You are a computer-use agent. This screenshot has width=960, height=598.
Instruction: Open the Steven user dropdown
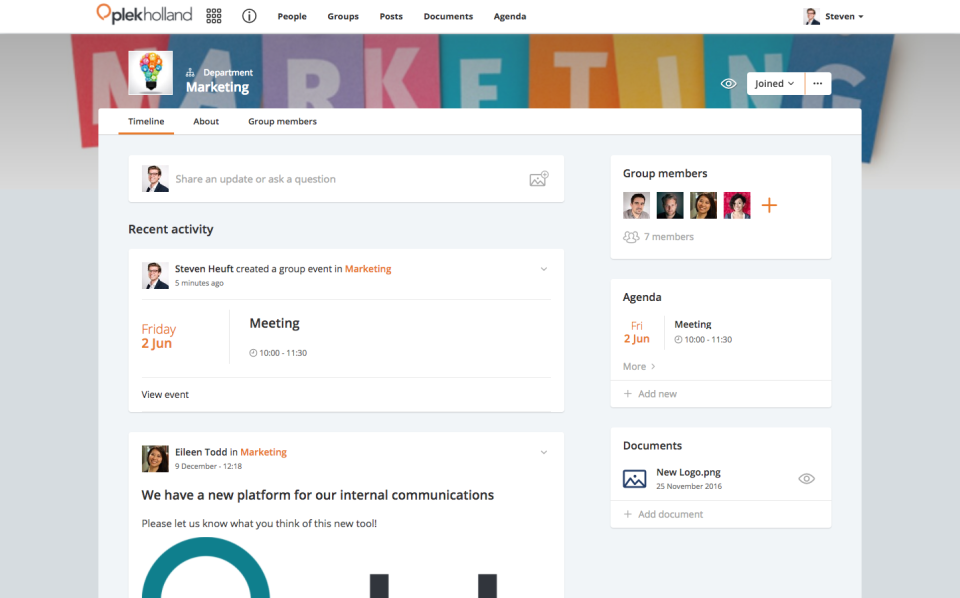click(x=844, y=17)
